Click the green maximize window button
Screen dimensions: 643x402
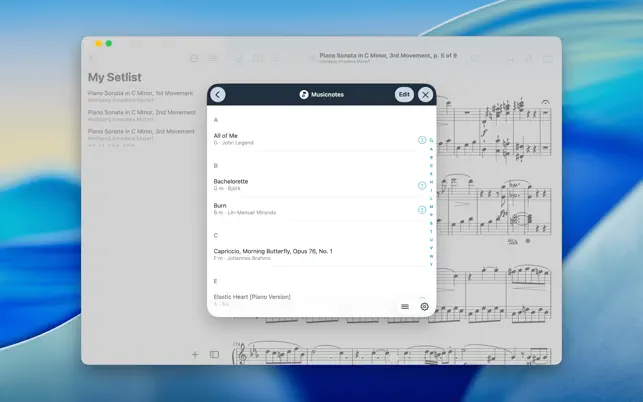point(109,43)
